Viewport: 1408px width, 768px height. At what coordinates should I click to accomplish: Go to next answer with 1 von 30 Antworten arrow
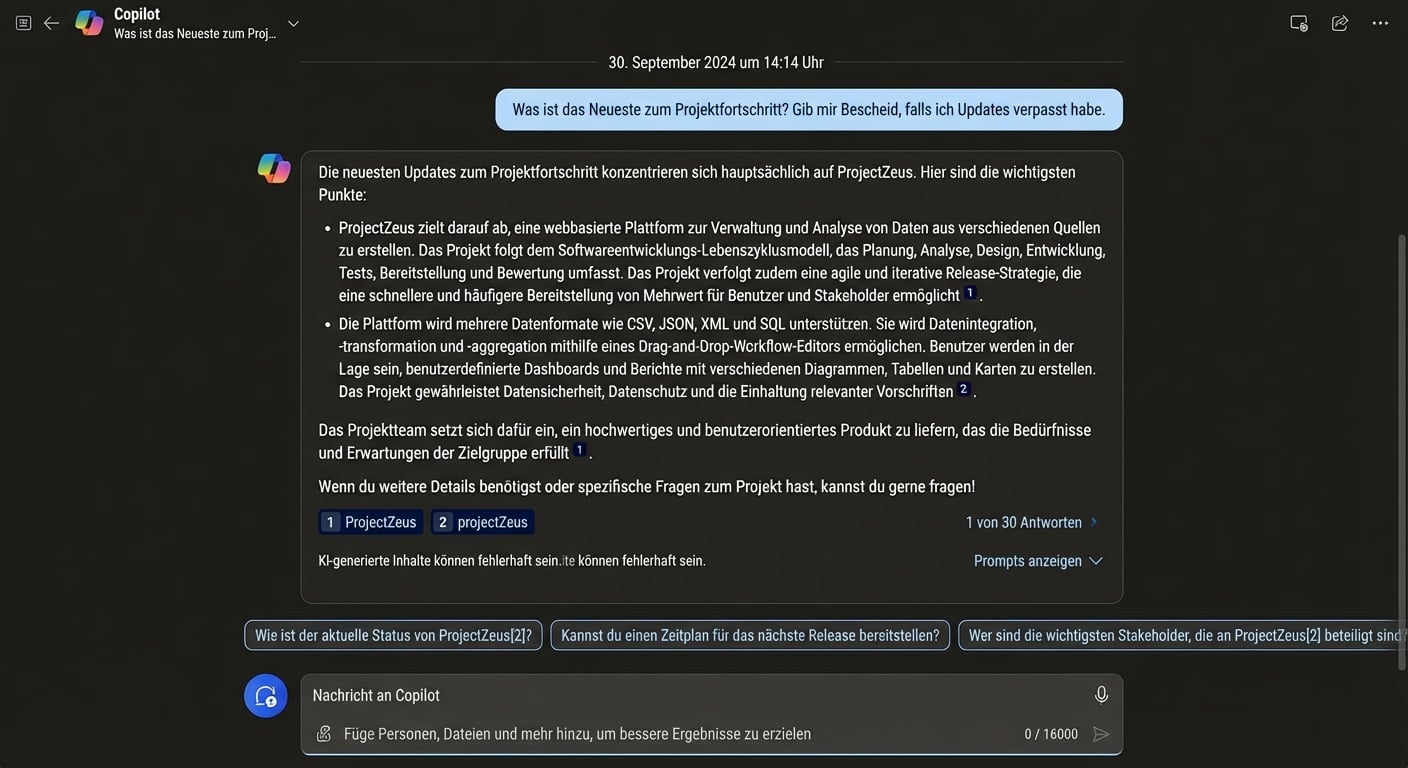click(1094, 522)
